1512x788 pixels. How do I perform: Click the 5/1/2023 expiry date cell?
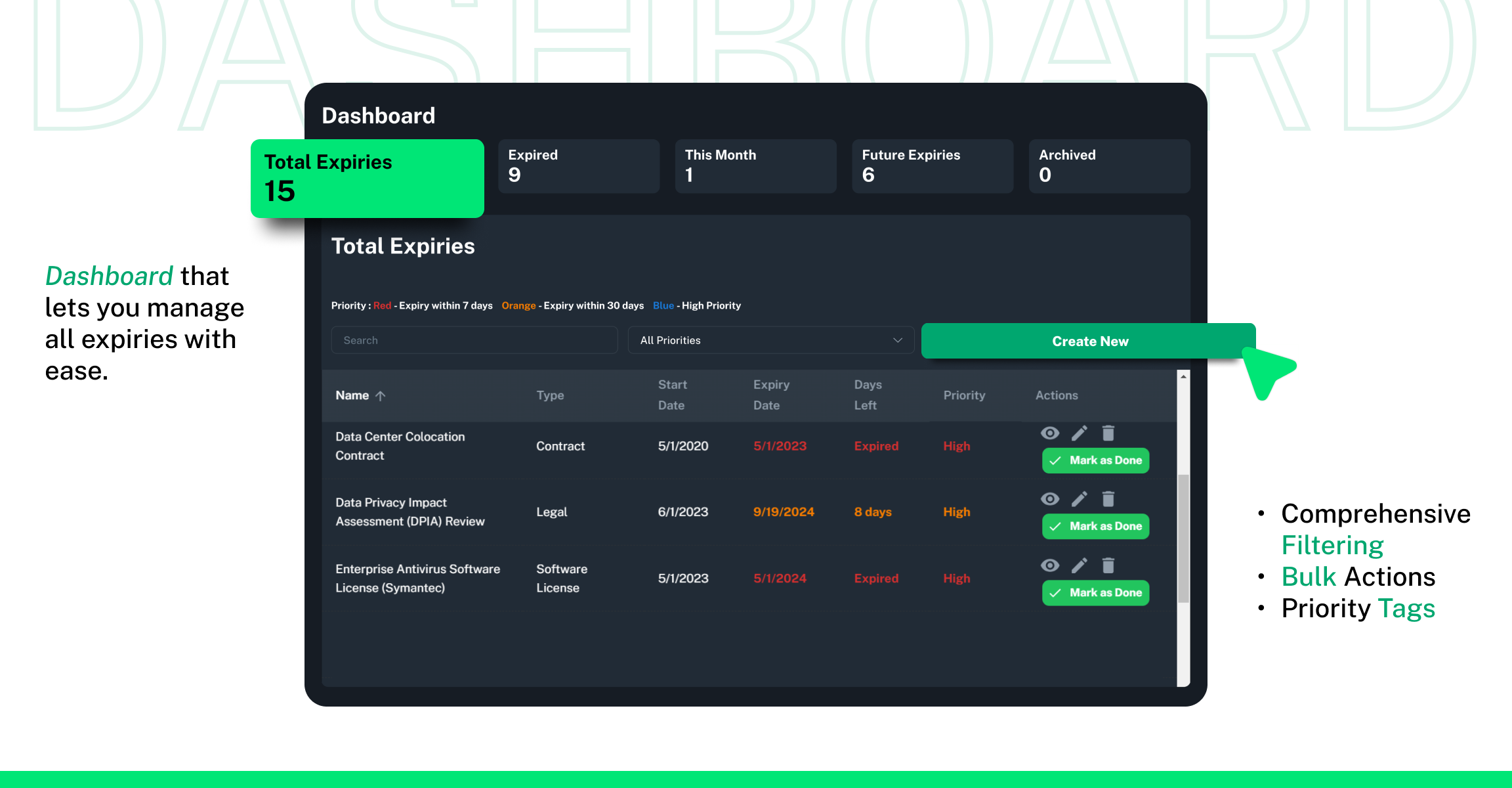[780, 446]
